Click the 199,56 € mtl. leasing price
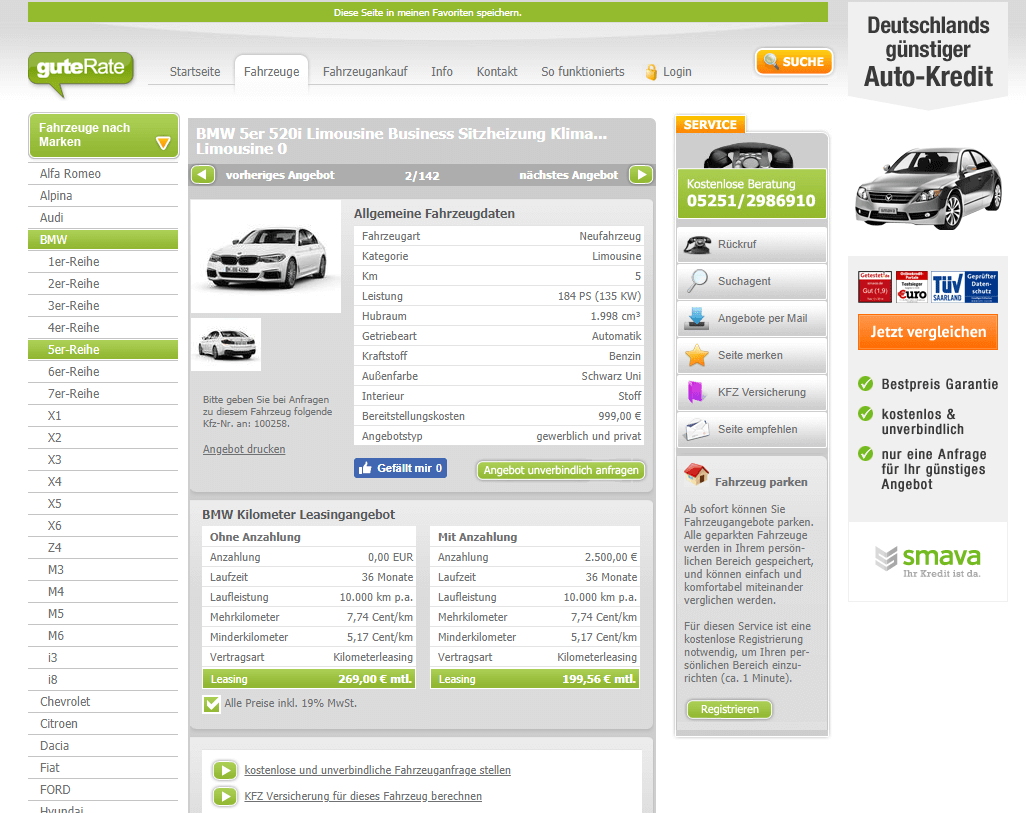Screen dimensions: 1026x813 (x=599, y=679)
